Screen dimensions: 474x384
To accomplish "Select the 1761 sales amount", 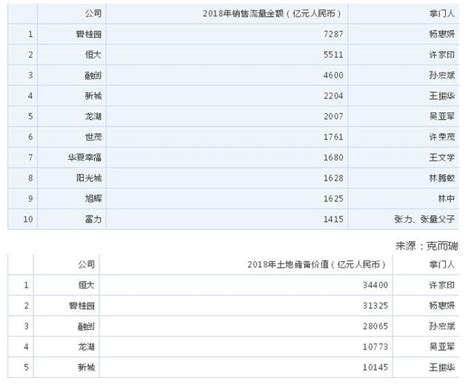I will click(x=333, y=137).
